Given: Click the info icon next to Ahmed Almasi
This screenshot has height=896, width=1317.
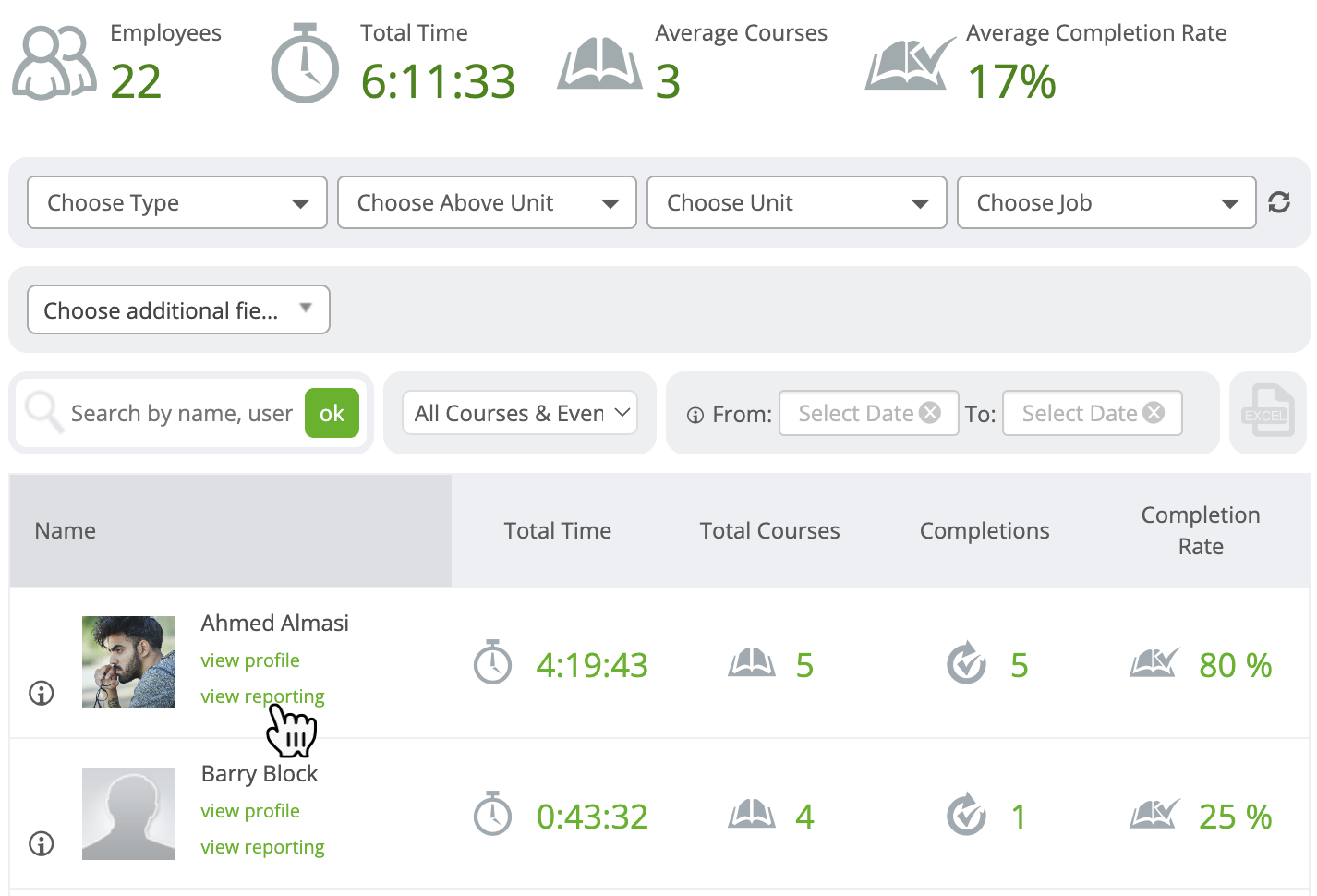Looking at the screenshot, I should (41, 694).
